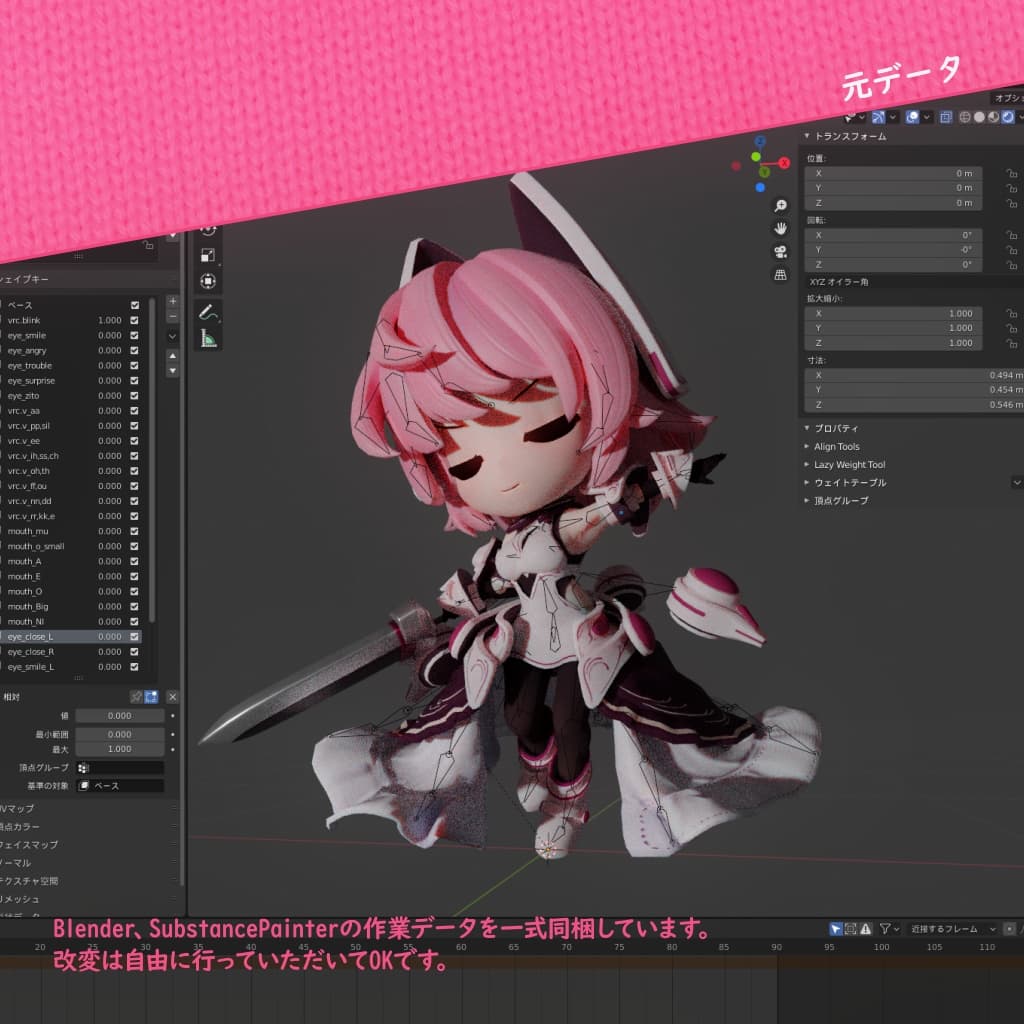The image size is (1024, 1024).
Task: Open shape key specials dropdown arrow
Action: (172, 336)
